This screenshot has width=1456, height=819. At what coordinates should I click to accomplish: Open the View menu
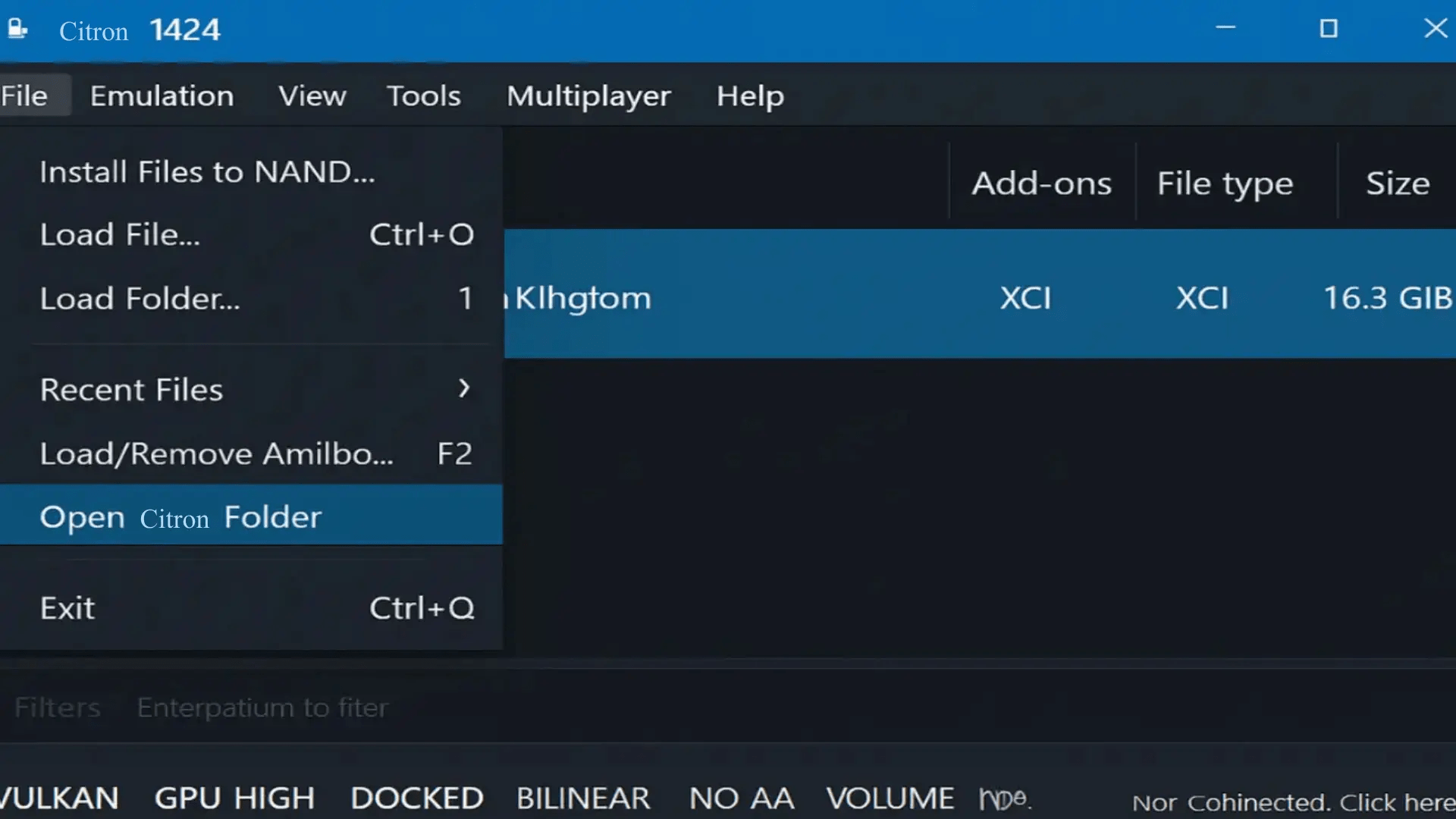(x=312, y=96)
